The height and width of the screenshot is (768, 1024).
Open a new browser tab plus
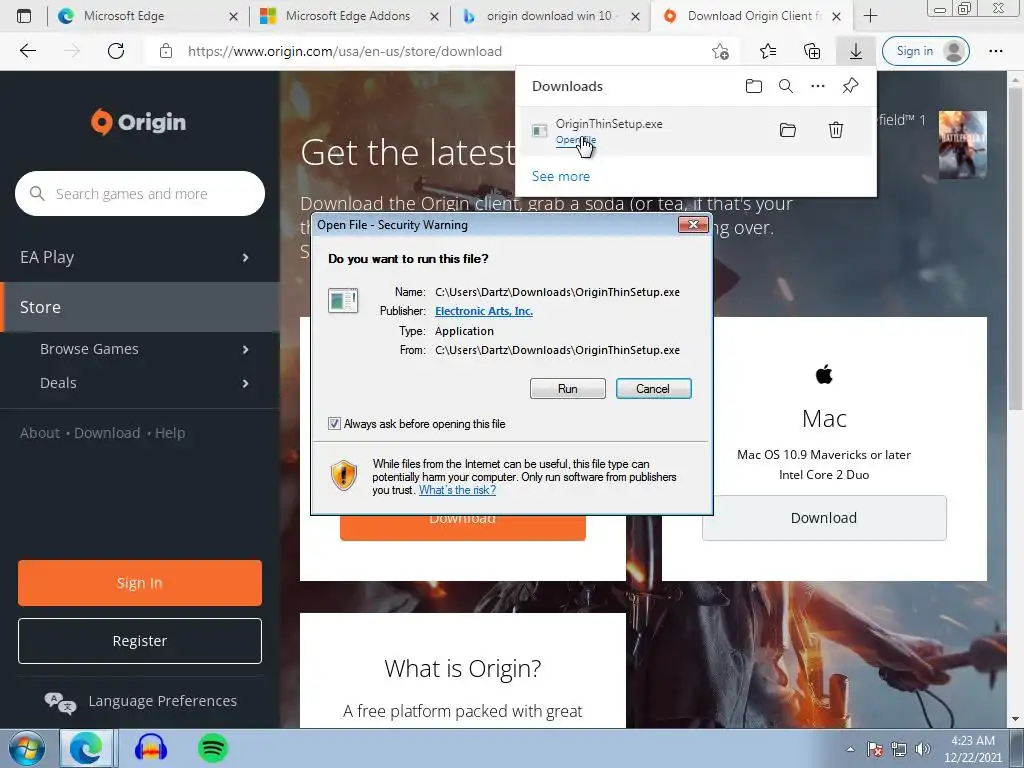[x=870, y=16]
